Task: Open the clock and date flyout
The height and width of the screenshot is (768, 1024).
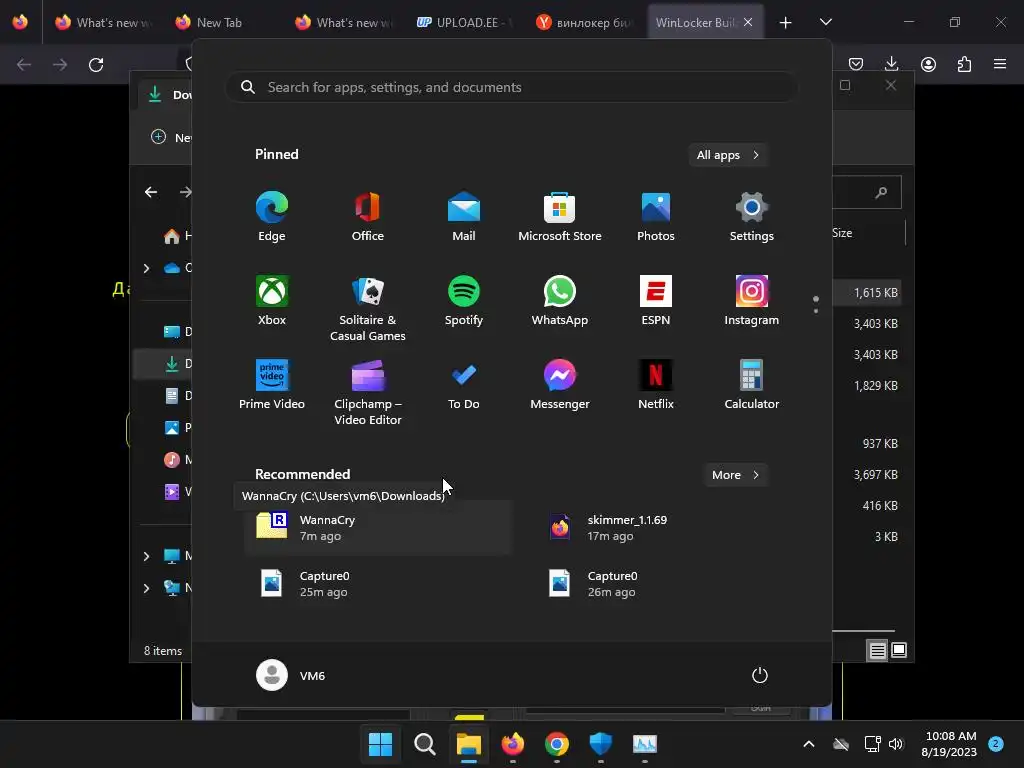Action: (x=949, y=744)
